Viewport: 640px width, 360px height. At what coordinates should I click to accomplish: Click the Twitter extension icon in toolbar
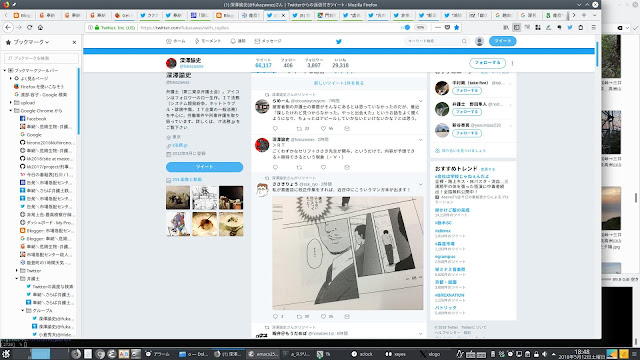coord(570,27)
